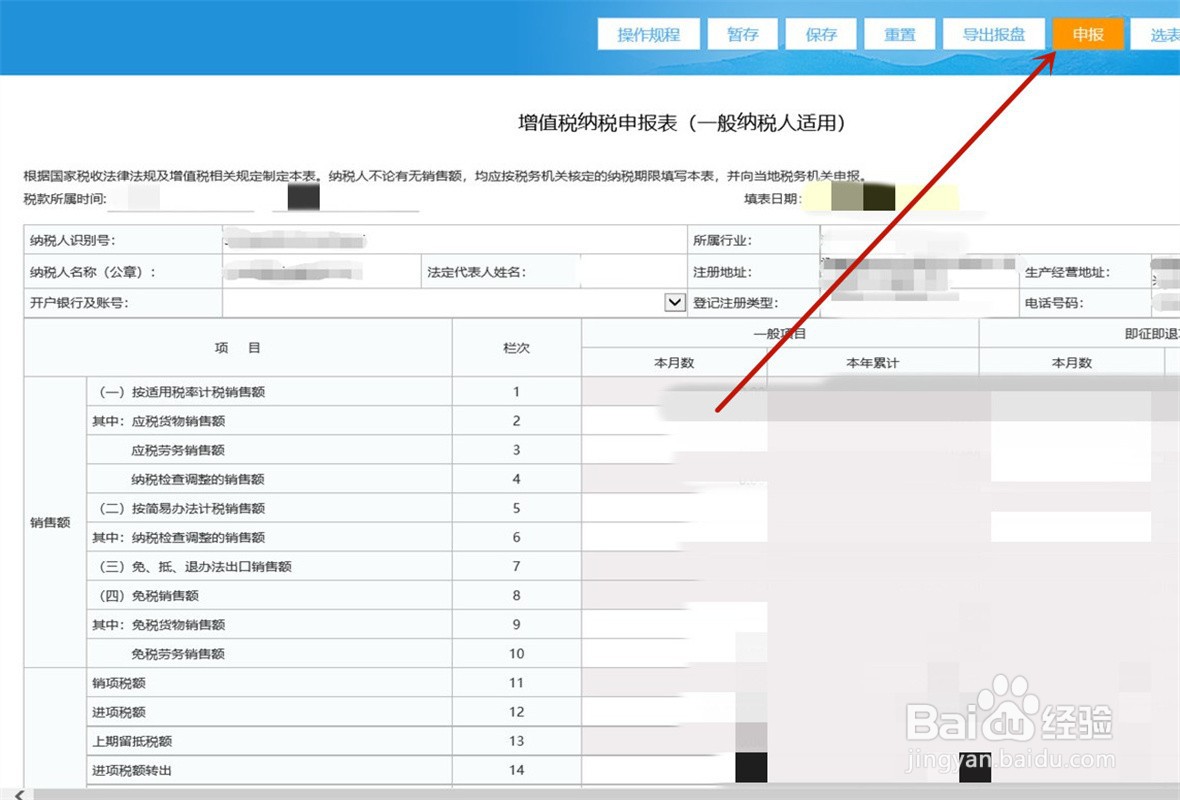Click the 申报 submit button

pyautogui.click(x=1087, y=33)
